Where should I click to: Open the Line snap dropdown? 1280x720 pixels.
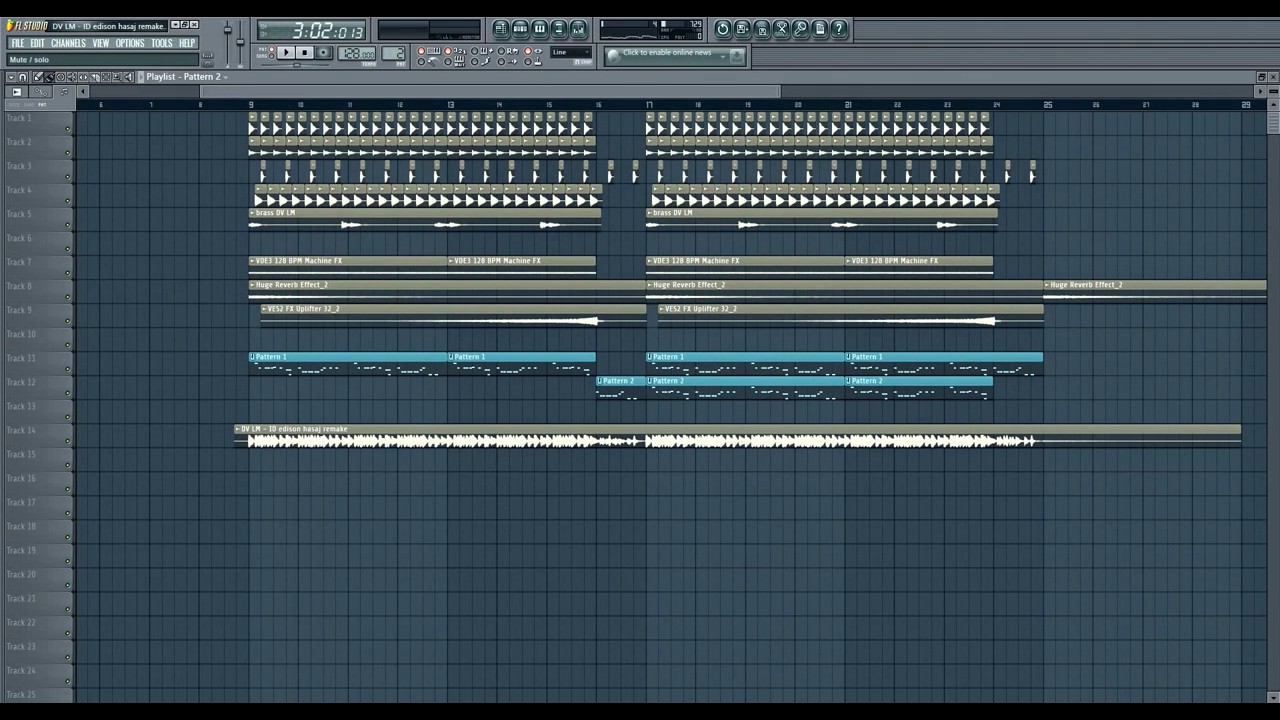pyautogui.click(x=570, y=52)
